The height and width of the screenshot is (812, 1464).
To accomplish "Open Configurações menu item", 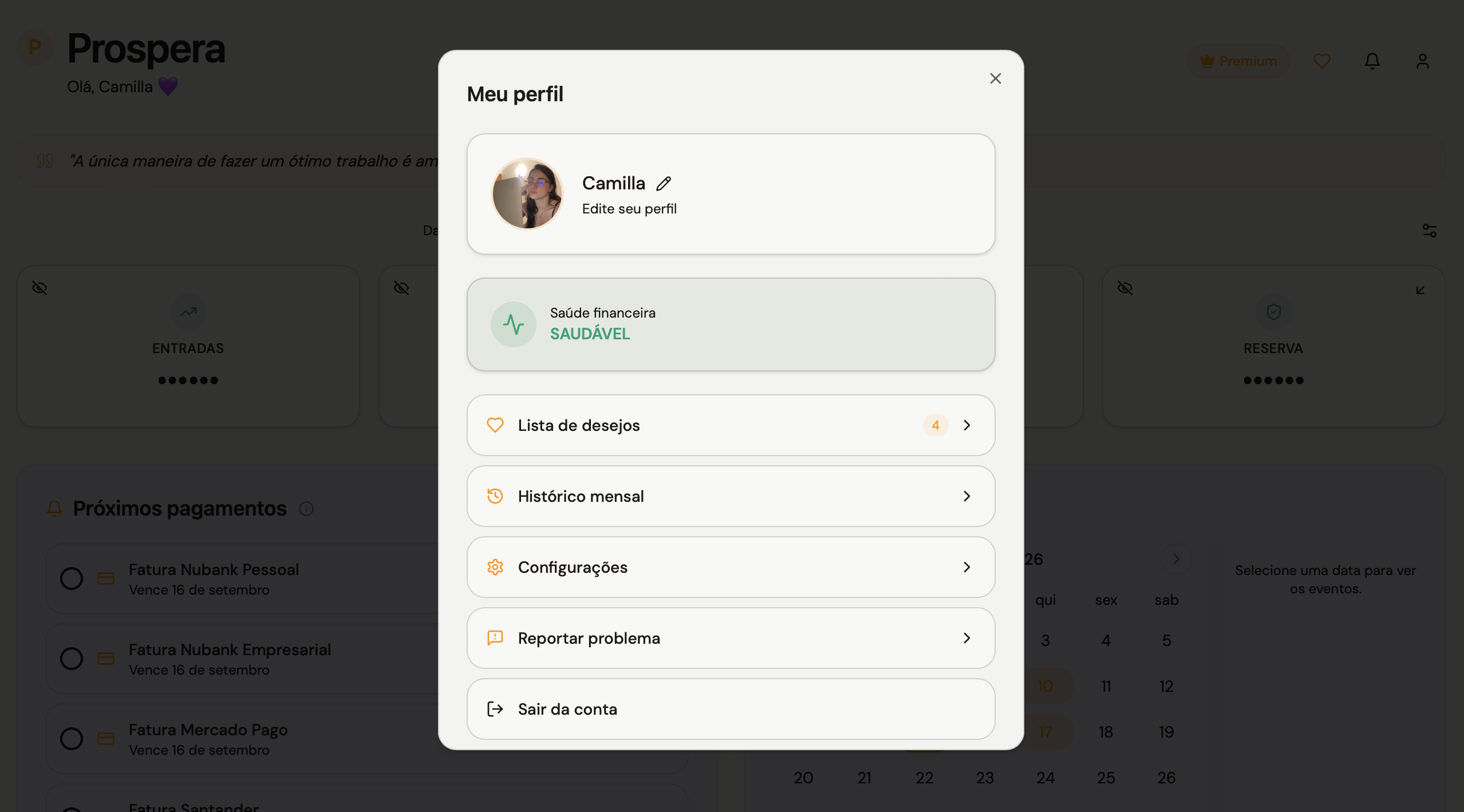I will coord(731,567).
